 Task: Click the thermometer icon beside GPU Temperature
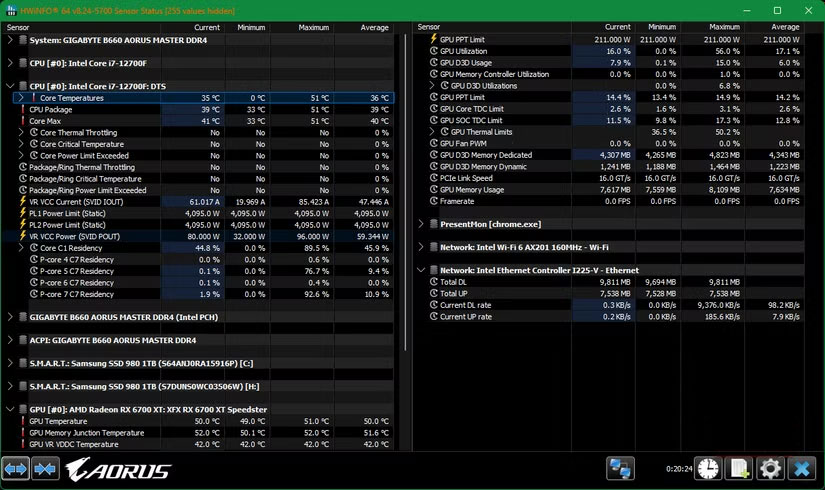(x=23, y=421)
